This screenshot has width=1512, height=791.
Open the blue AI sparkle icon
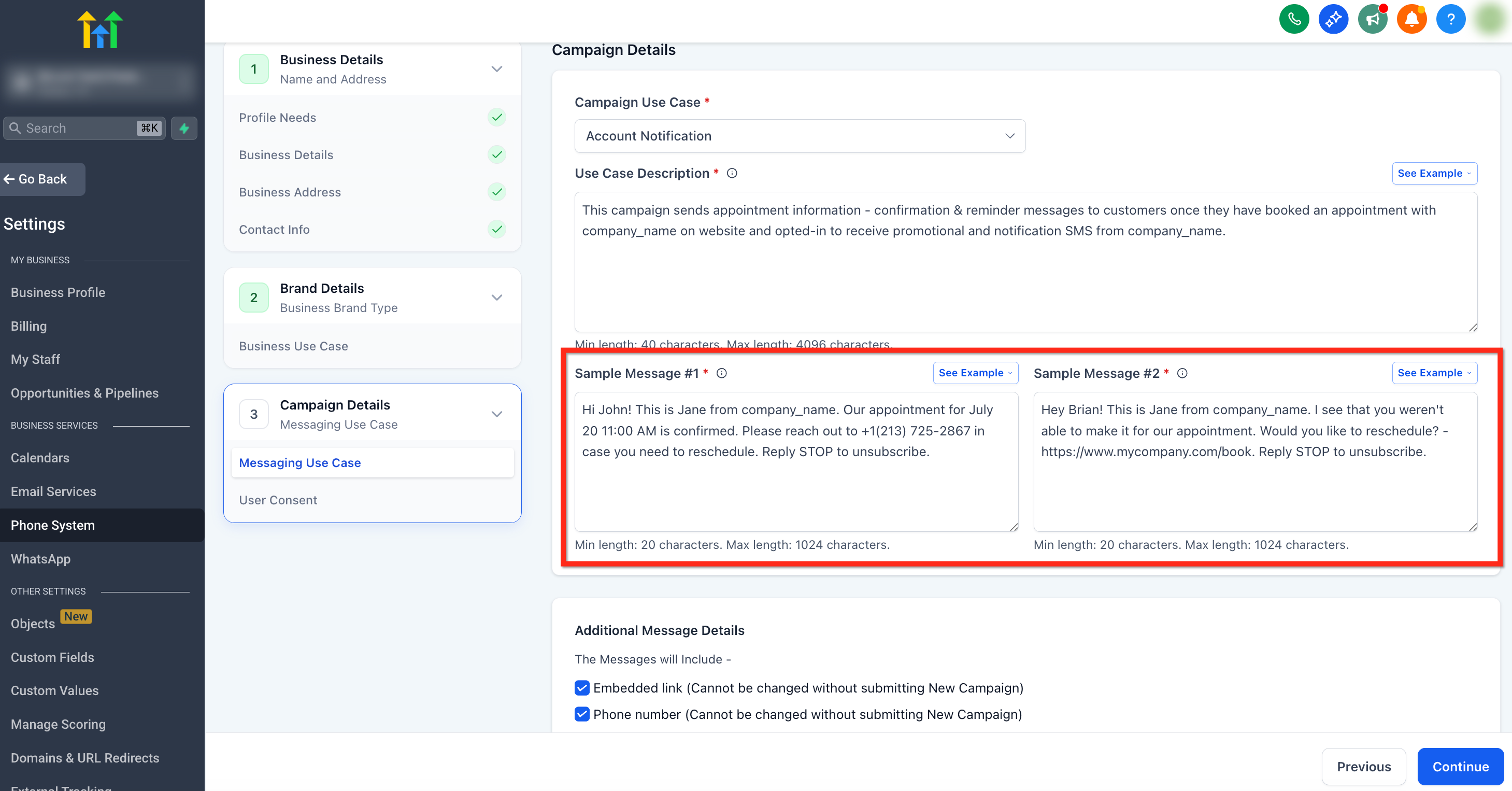click(x=1333, y=19)
